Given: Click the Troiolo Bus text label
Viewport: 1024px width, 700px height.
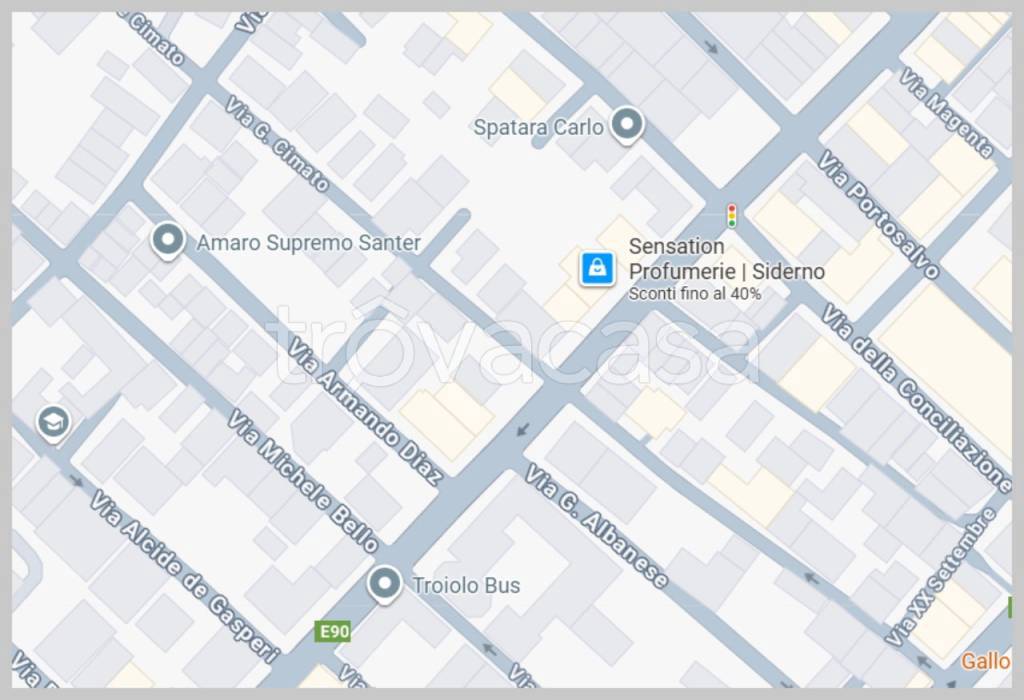Looking at the screenshot, I should click(x=466, y=585).
